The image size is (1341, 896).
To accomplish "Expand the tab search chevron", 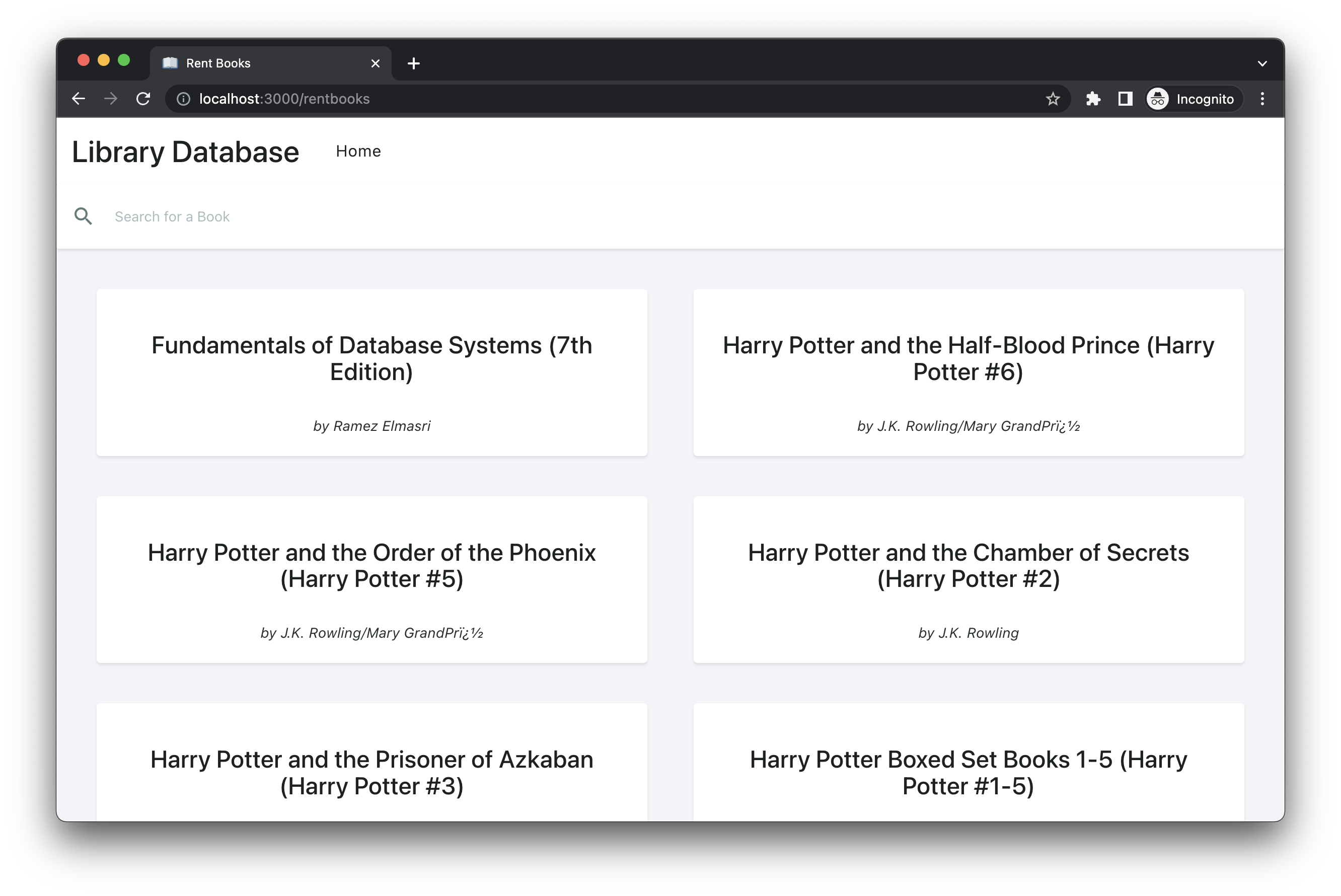I will coord(1262,63).
